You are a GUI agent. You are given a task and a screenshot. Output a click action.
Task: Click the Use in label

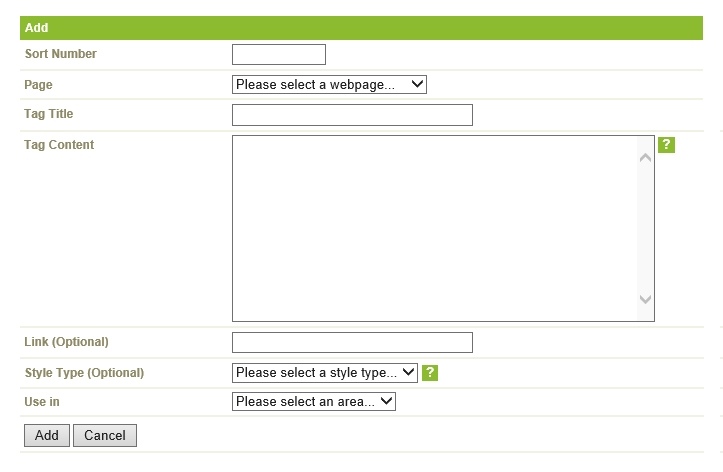(x=42, y=401)
